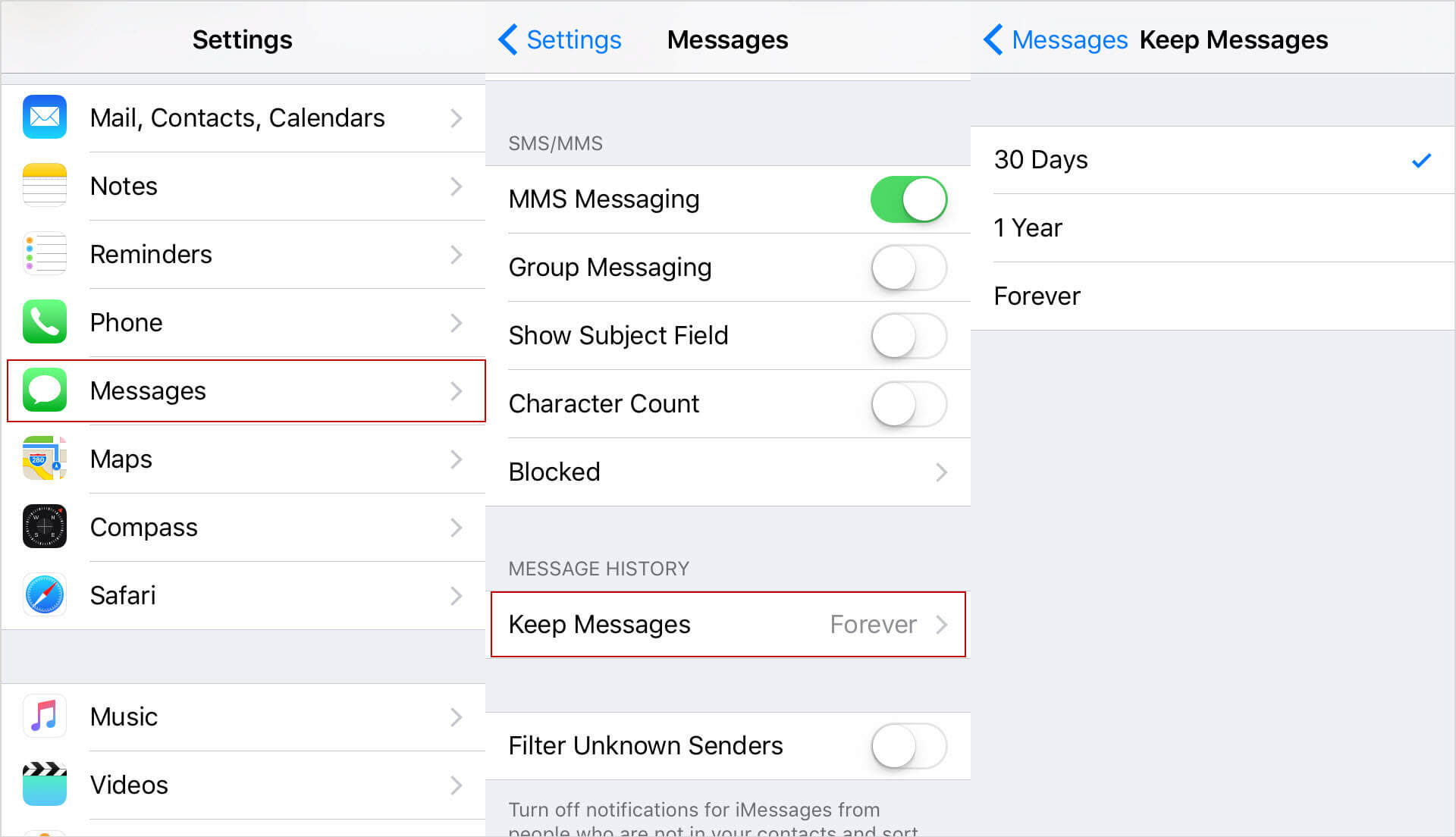Expand the Messages settings section
The width and height of the screenshot is (1456, 837).
tap(244, 390)
